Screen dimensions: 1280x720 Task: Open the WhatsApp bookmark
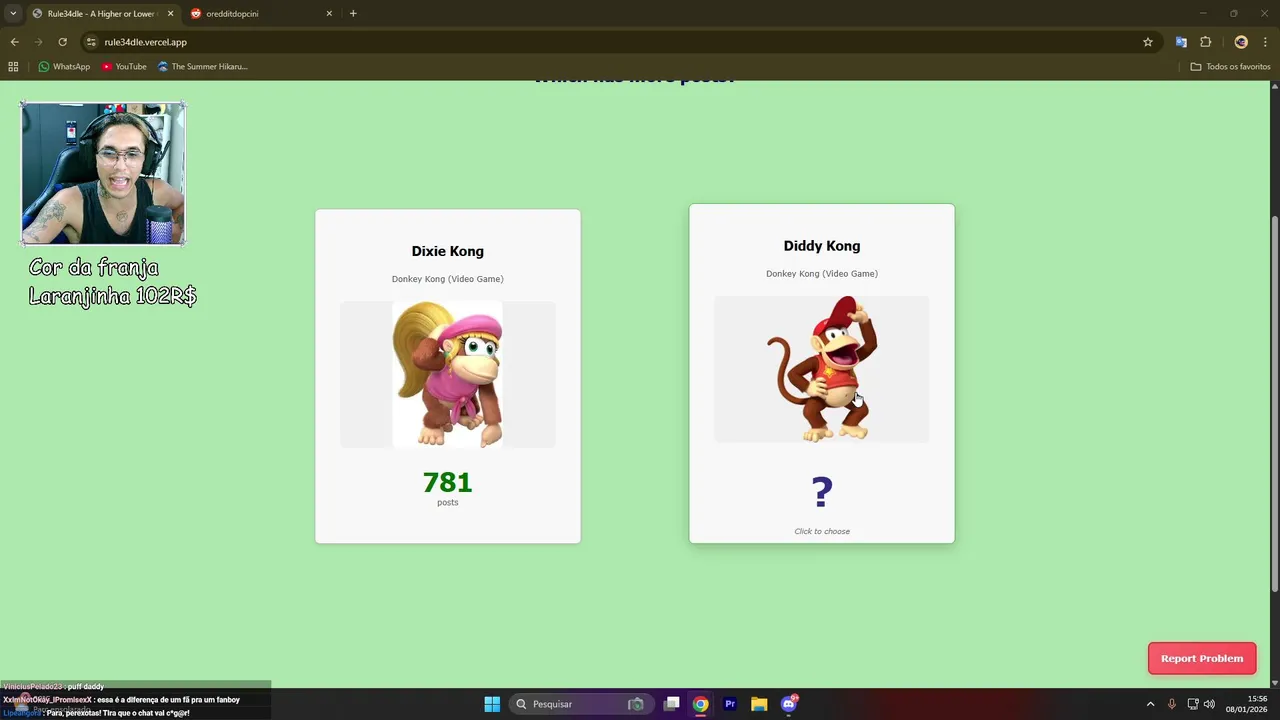pyautogui.click(x=64, y=67)
